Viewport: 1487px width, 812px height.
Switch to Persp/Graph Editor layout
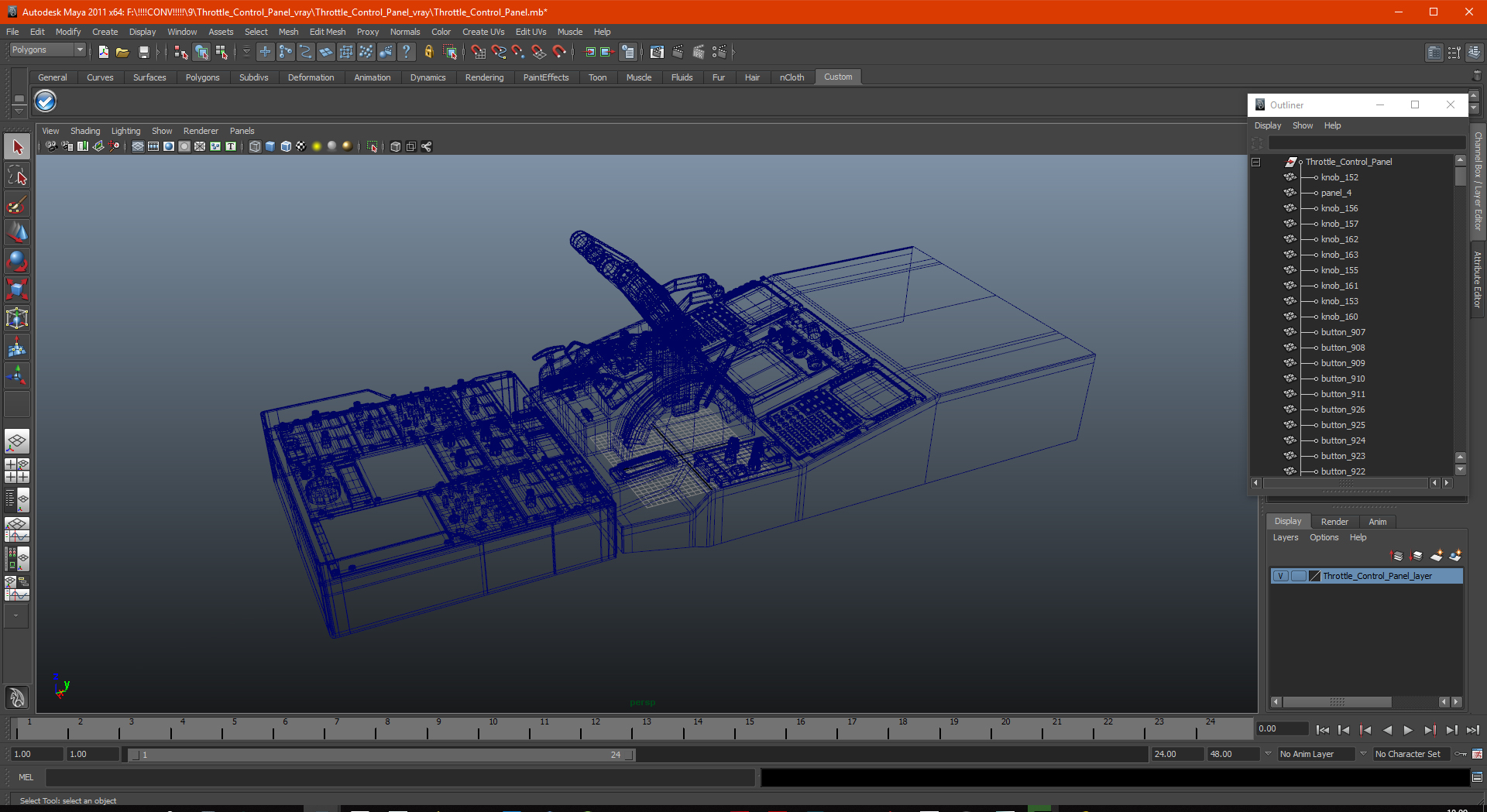(x=17, y=529)
